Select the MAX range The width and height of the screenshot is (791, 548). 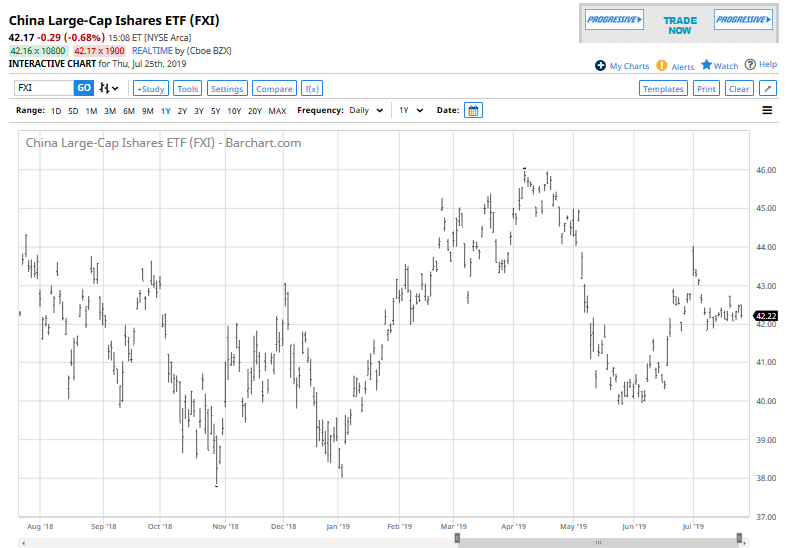[277, 111]
